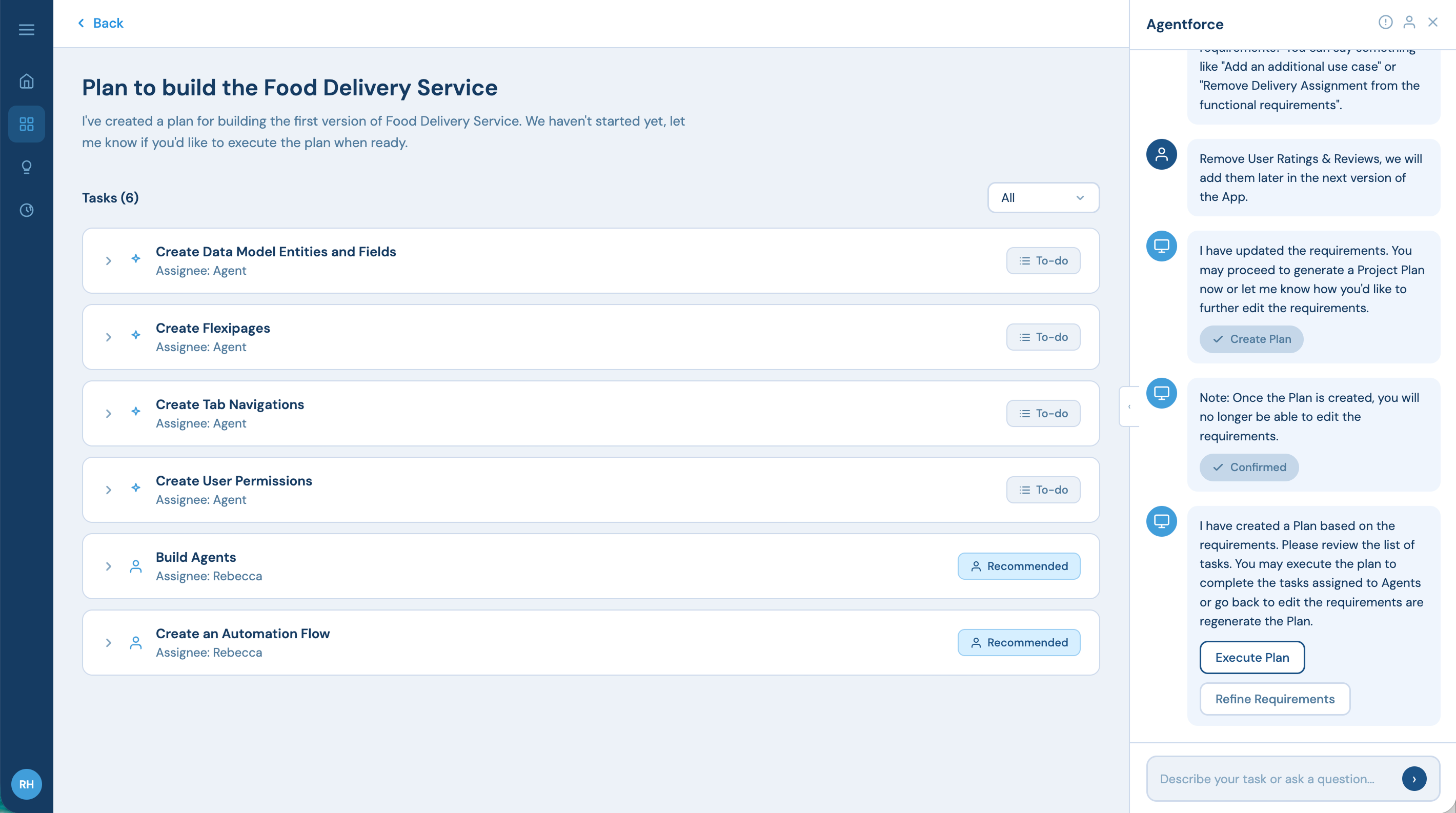
Task: Expand the Create Data Model Entities and Fields task
Action: 108,260
